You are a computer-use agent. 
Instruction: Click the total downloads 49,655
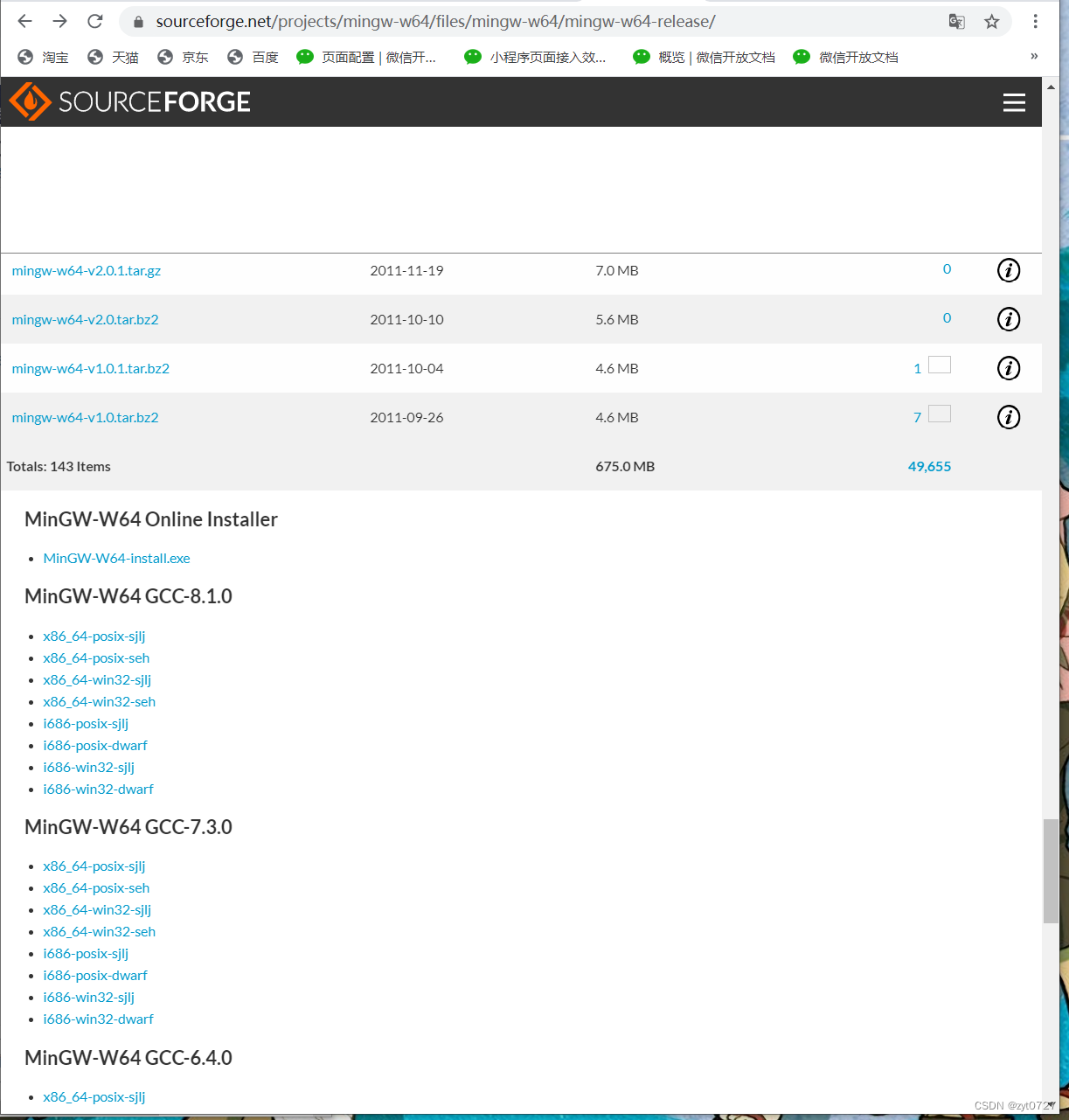click(x=929, y=467)
